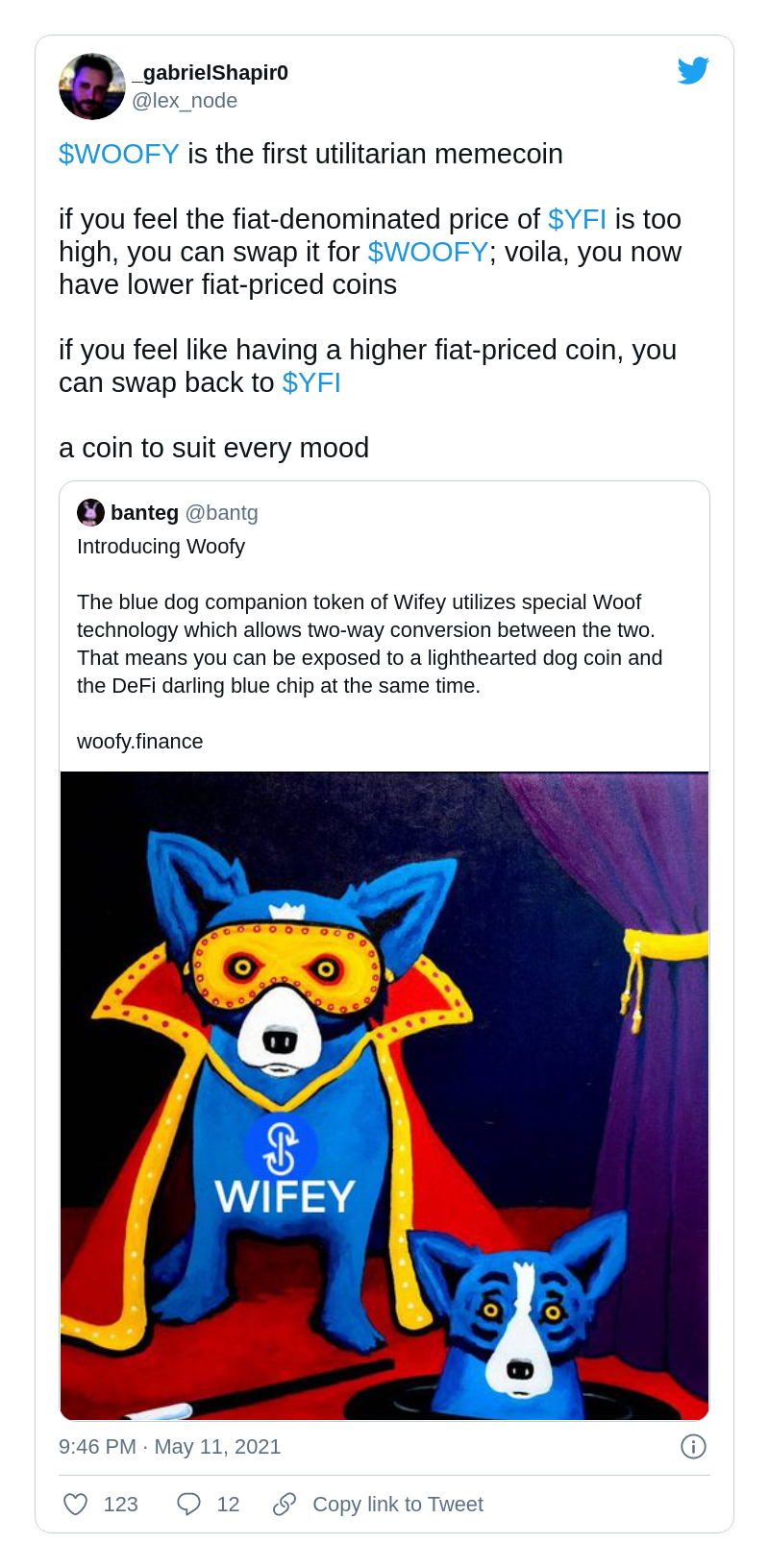This screenshot has height=1568, width=769.
Task: Open the Wifey blue dog image
Action: tap(384, 1095)
